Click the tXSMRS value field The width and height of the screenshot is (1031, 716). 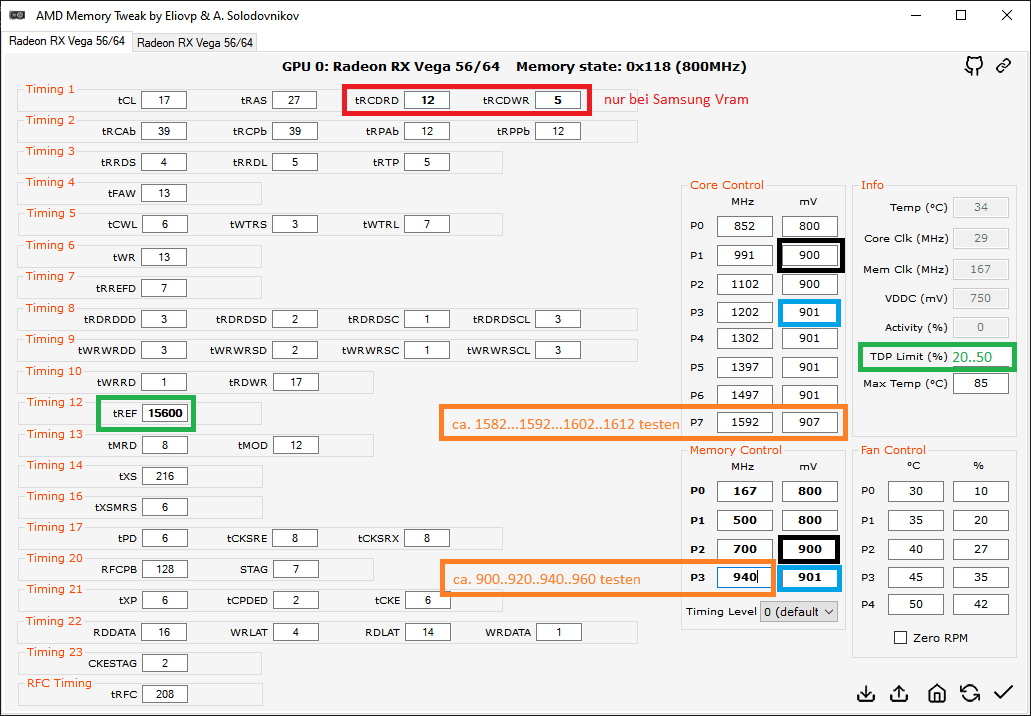click(164, 507)
